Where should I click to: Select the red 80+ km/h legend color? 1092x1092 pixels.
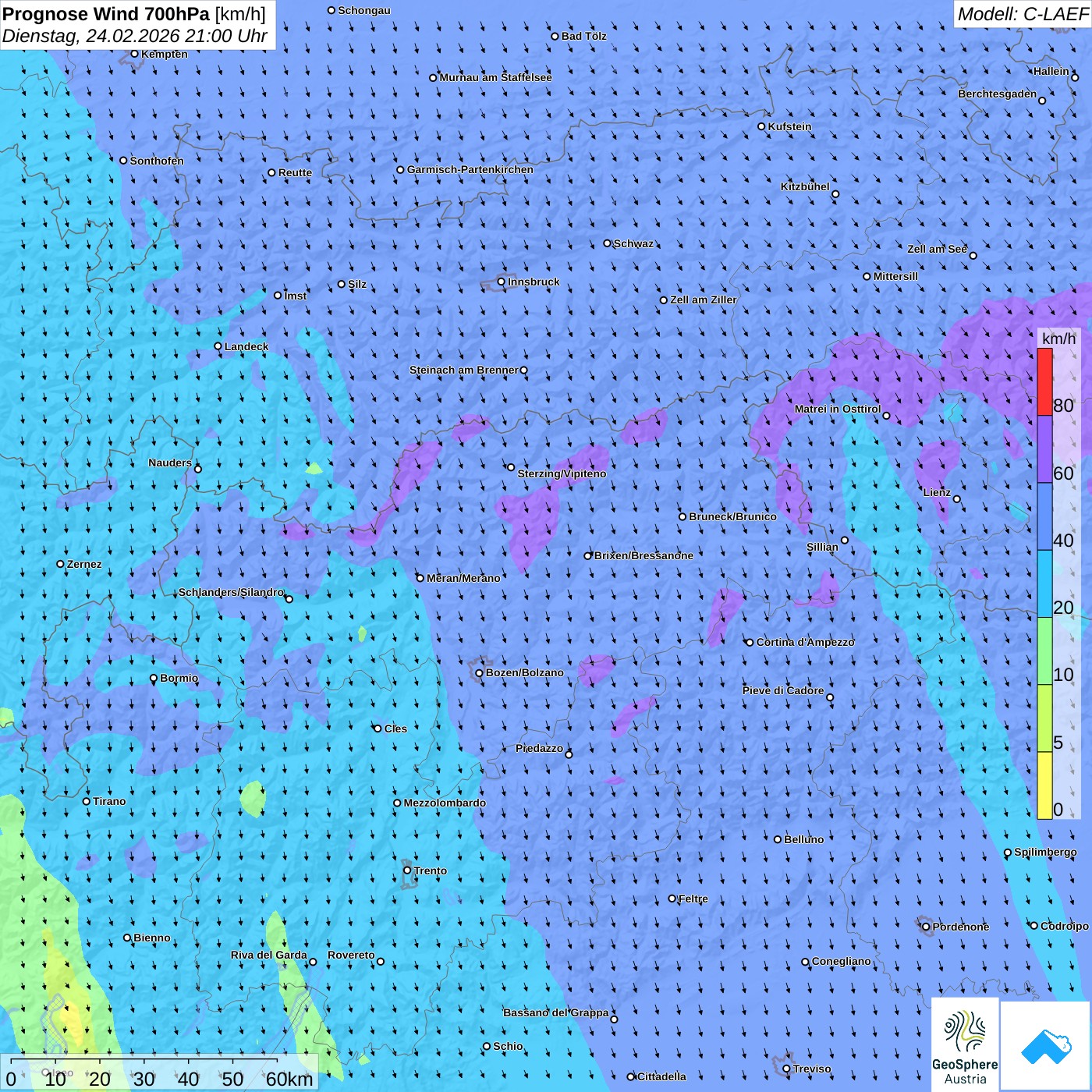click(x=1044, y=382)
